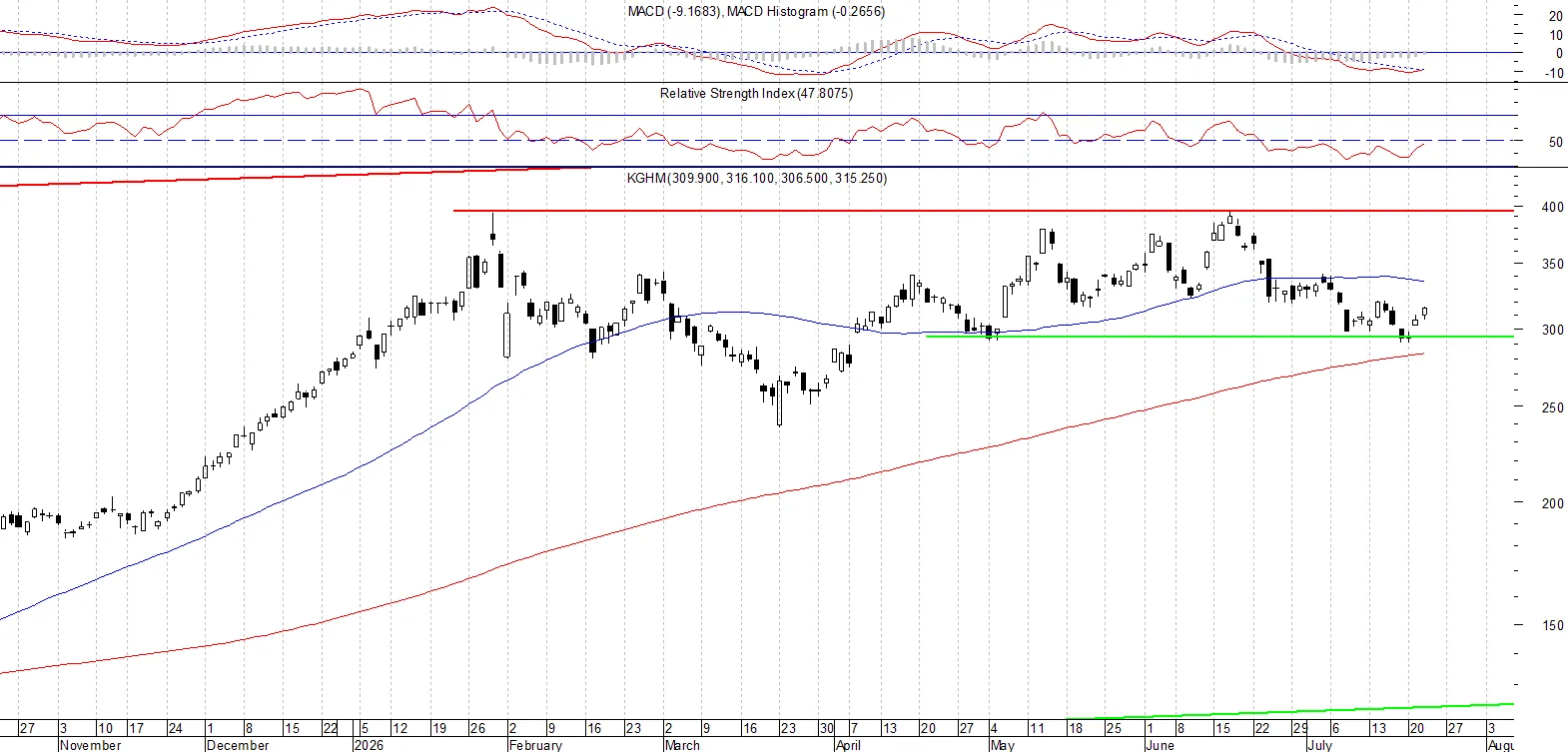Click the Relative Strength Index title

coord(756,94)
